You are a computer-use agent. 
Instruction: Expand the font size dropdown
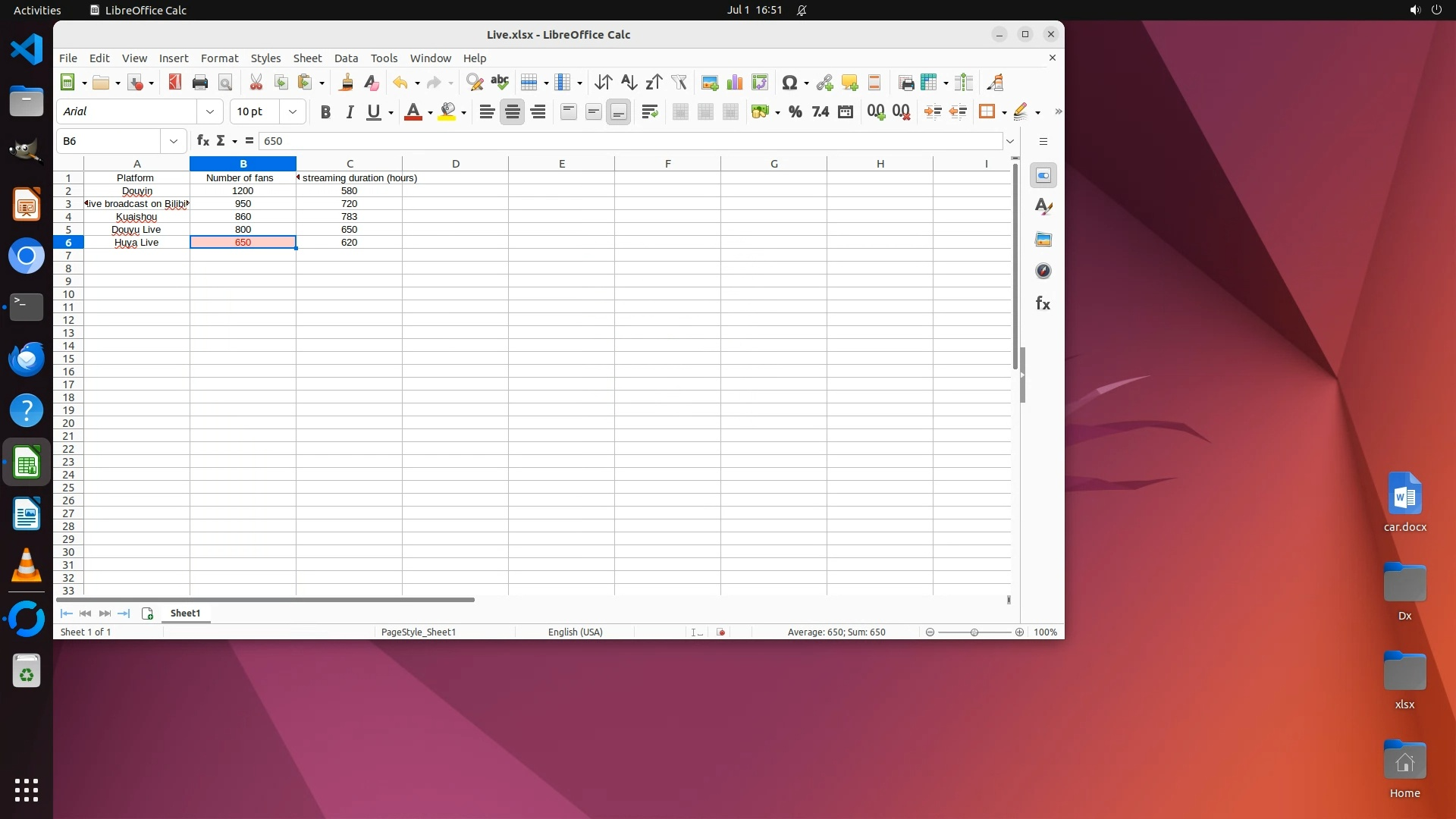coord(293,111)
